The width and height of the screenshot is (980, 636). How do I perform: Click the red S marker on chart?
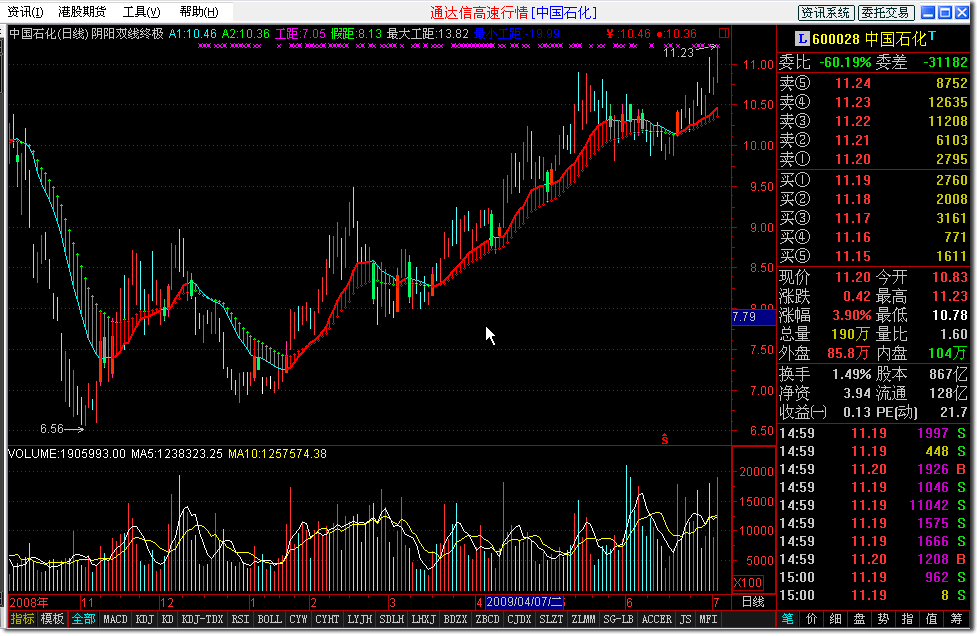point(664,439)
